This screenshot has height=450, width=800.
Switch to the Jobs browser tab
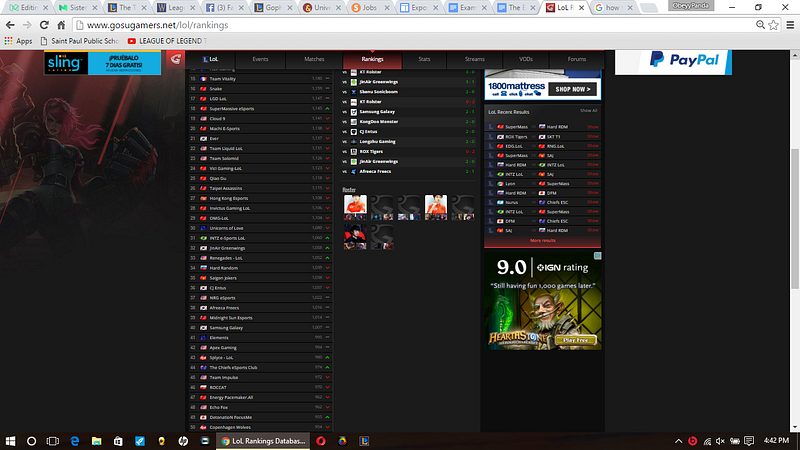click(x=369, y=8)
